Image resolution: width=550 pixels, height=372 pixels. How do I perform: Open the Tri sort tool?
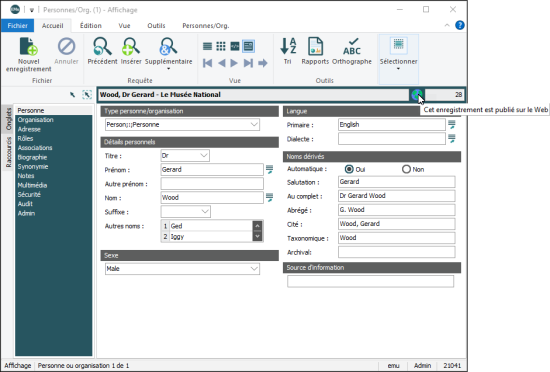tap(288, 51)
